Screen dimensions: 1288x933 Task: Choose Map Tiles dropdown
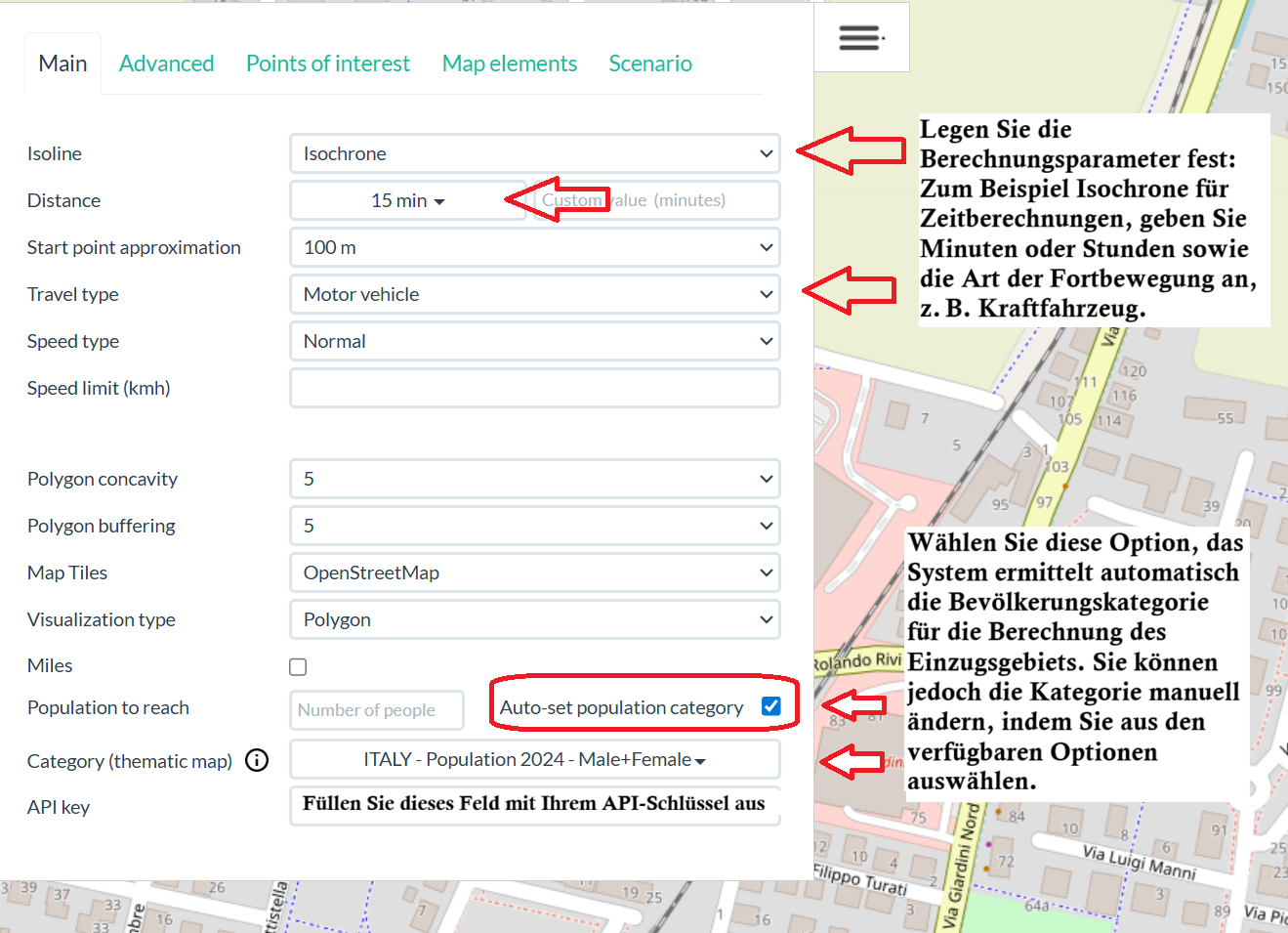click(534, 573)
